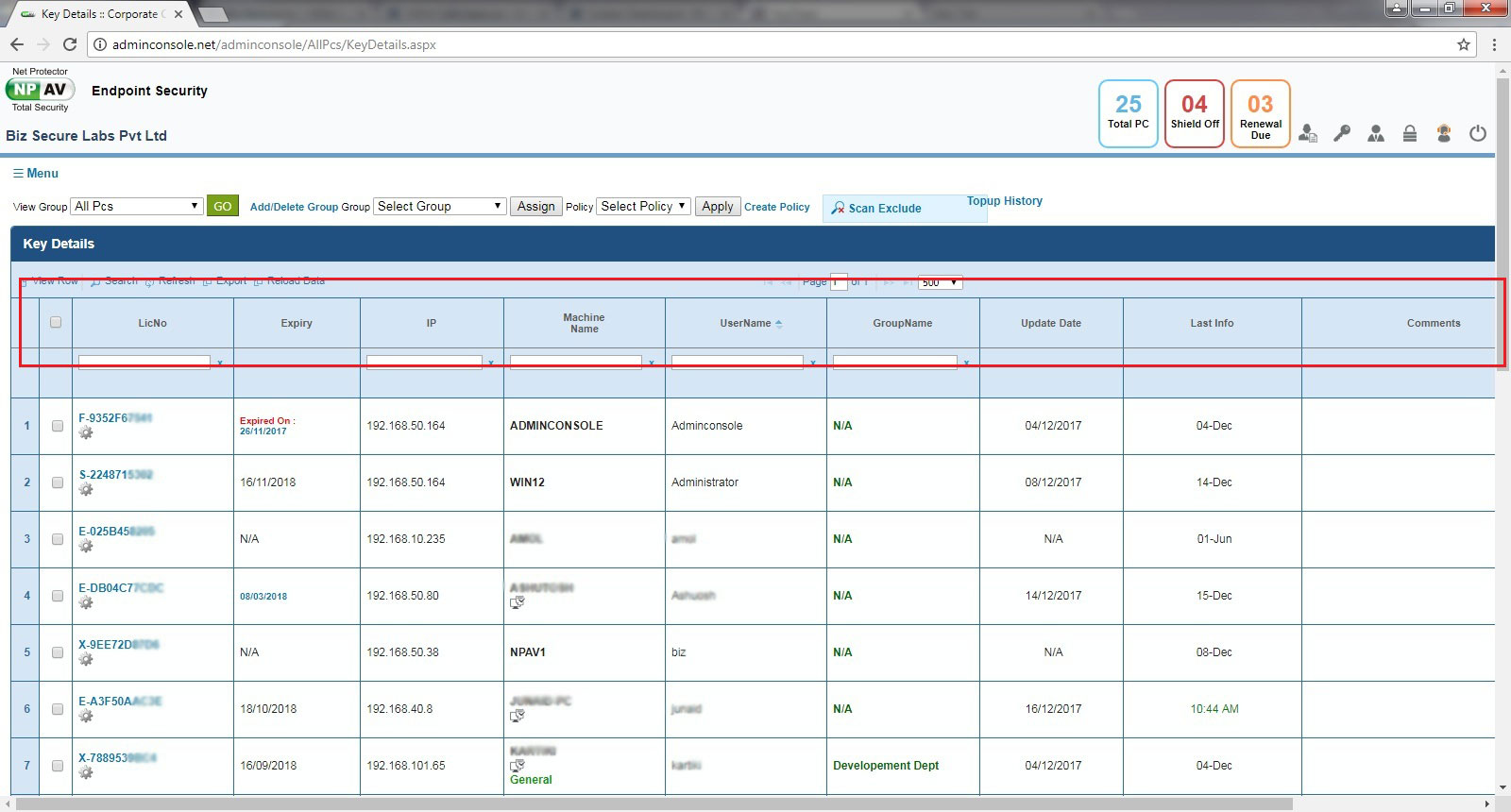Check the box for row 2 WIN12

tap(58, 482)
